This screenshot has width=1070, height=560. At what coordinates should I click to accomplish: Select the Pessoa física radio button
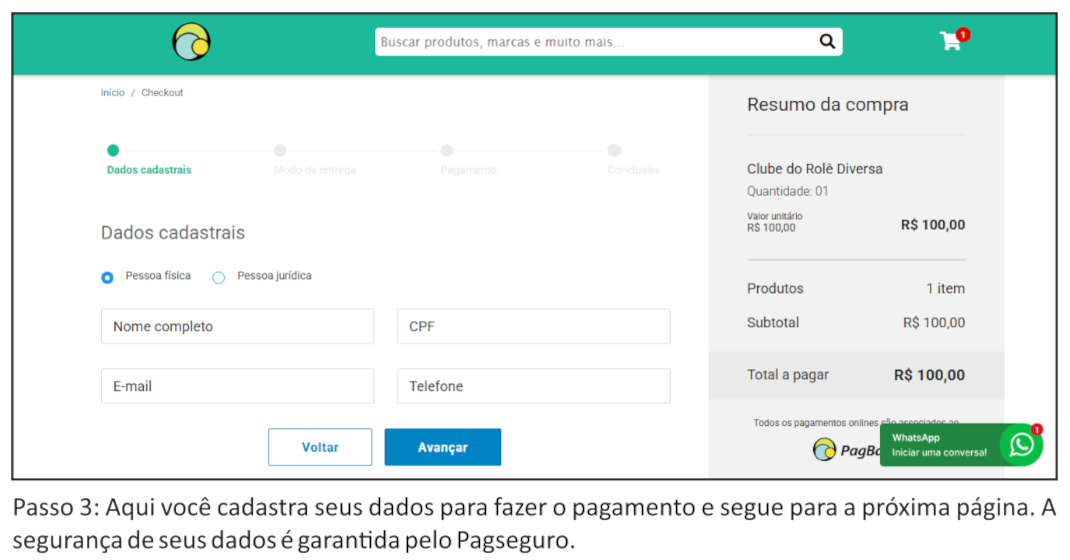[107, 277]
